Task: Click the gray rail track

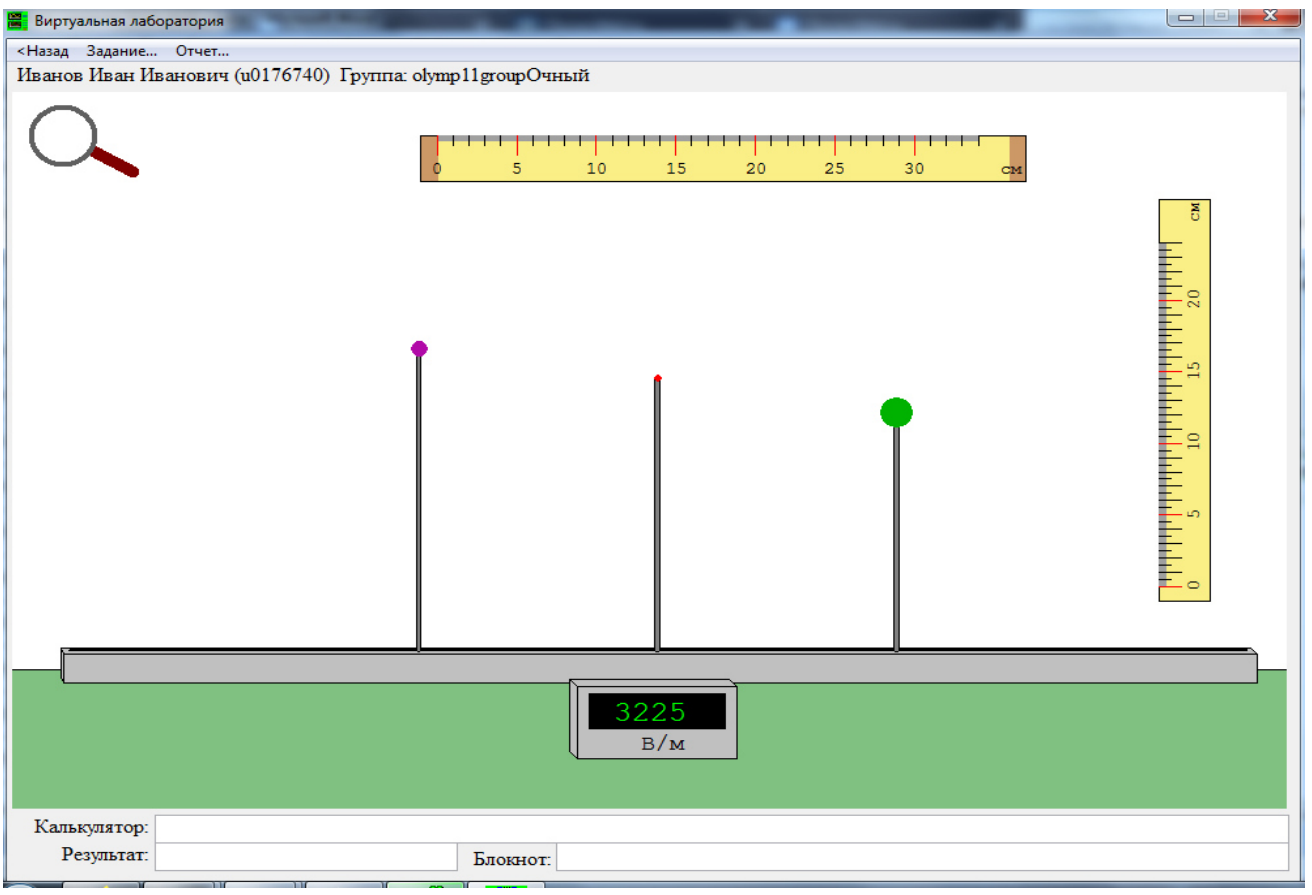Action: coord(659,665)
